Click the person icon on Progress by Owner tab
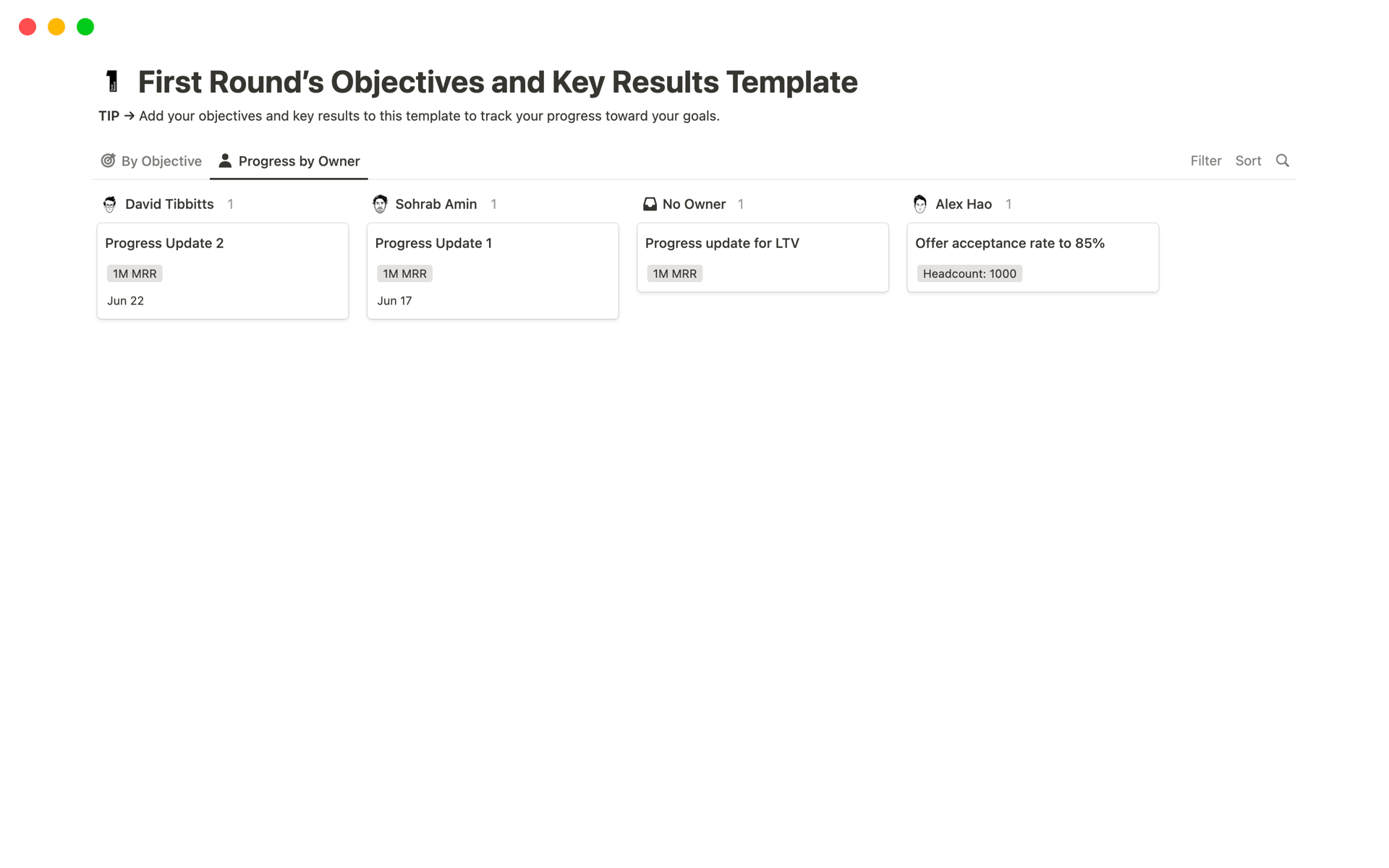This screenshot has width=1389, height=868. pyautogui.click(x=225, y=161)
